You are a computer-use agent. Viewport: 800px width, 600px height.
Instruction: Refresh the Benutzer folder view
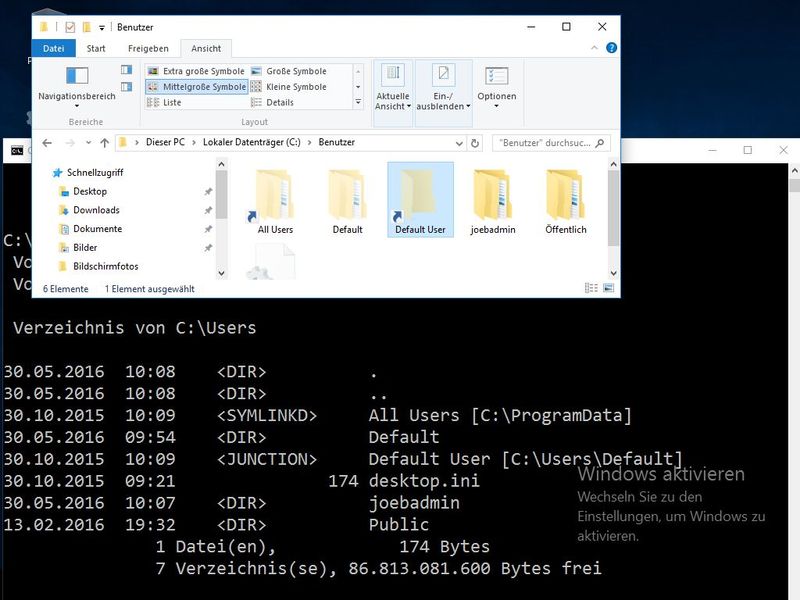point(475,143)
